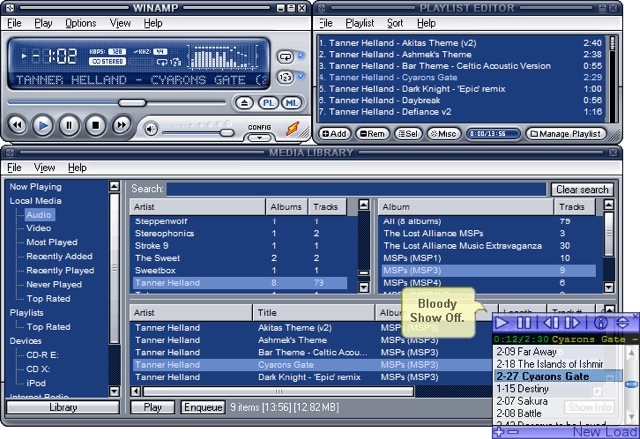Click play icon in mini player

point(502,323)
